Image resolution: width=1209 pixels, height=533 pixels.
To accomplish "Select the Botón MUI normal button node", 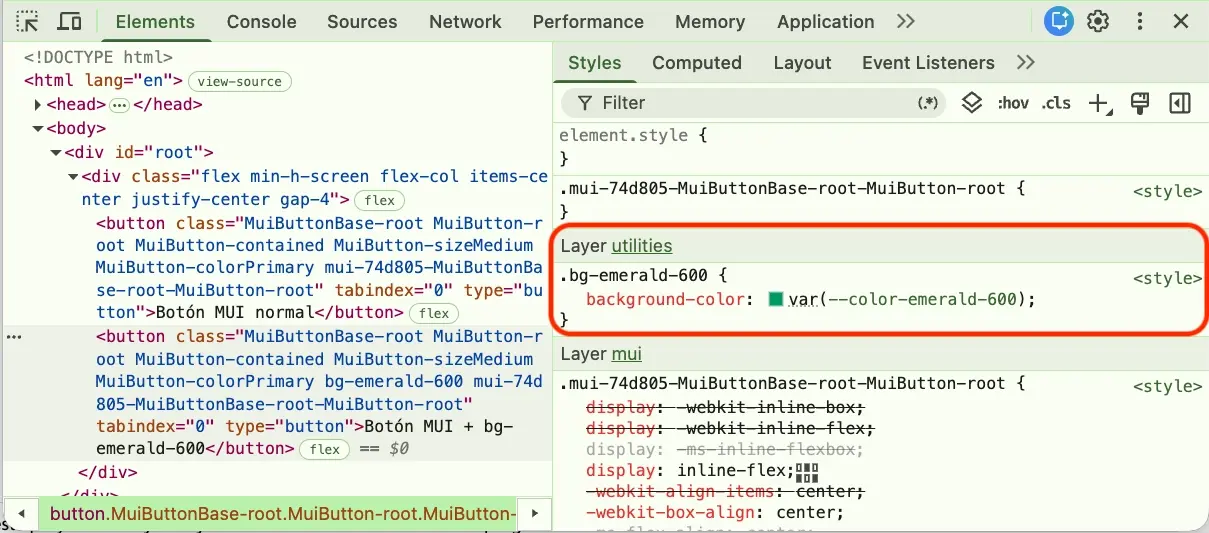I will coord(319,268).
